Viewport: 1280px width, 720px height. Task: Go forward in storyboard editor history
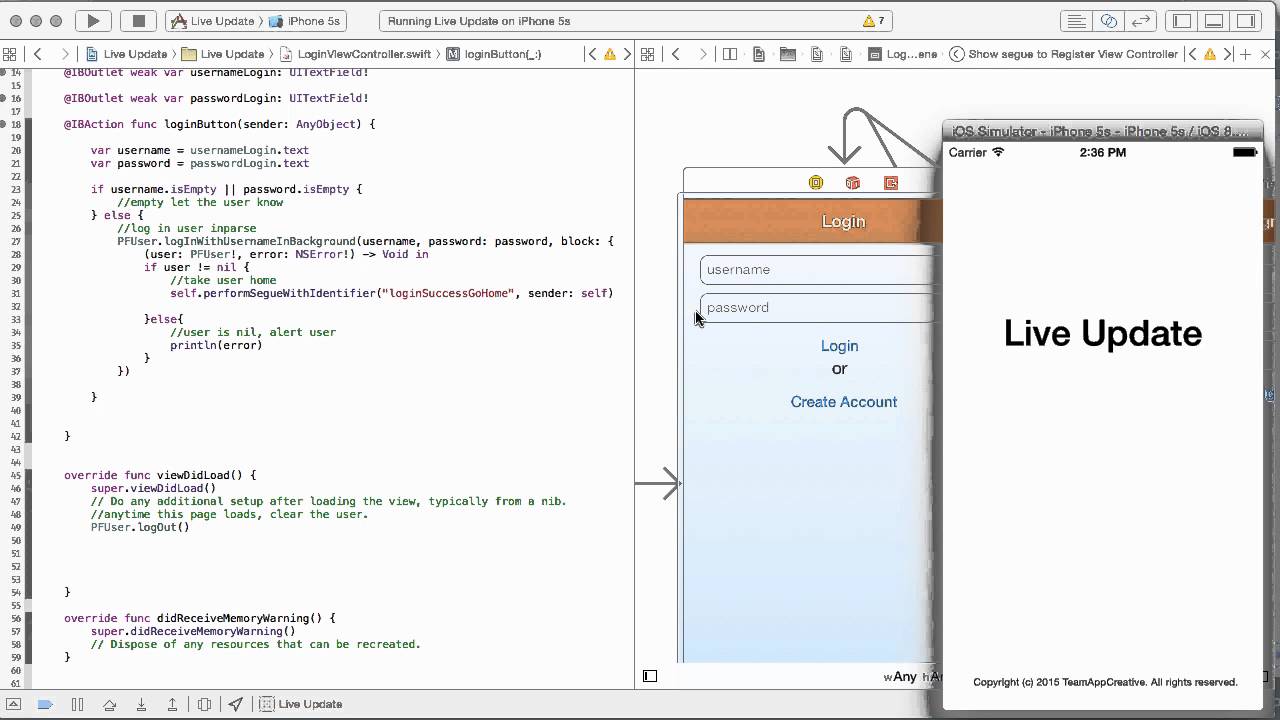pyautogui.click(x=703, y=54)
